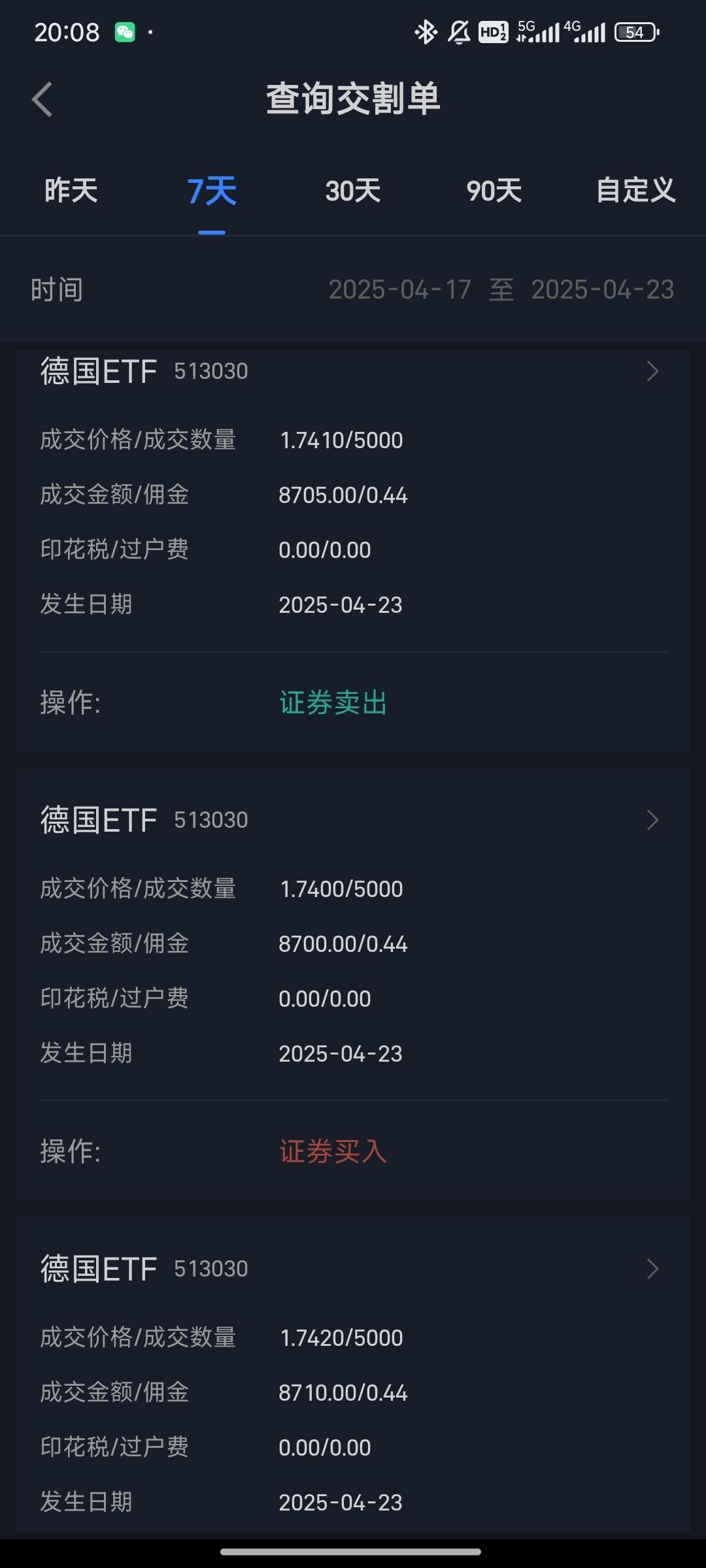Open the 1.7400 buy record chevron
This screenshot has height=1568, width=706.
click(652, 820)
